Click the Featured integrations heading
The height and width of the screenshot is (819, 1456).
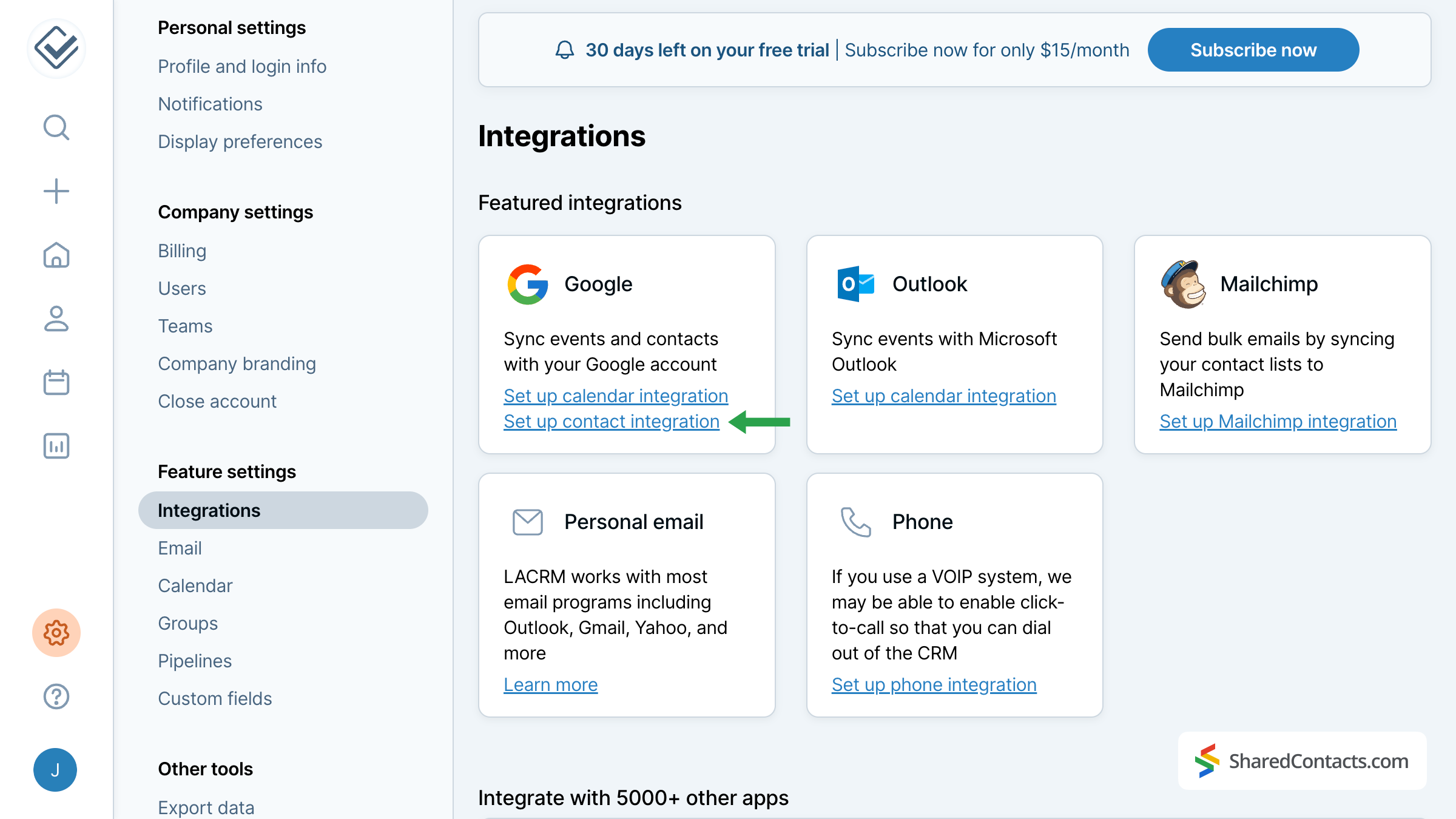(580, 203)
